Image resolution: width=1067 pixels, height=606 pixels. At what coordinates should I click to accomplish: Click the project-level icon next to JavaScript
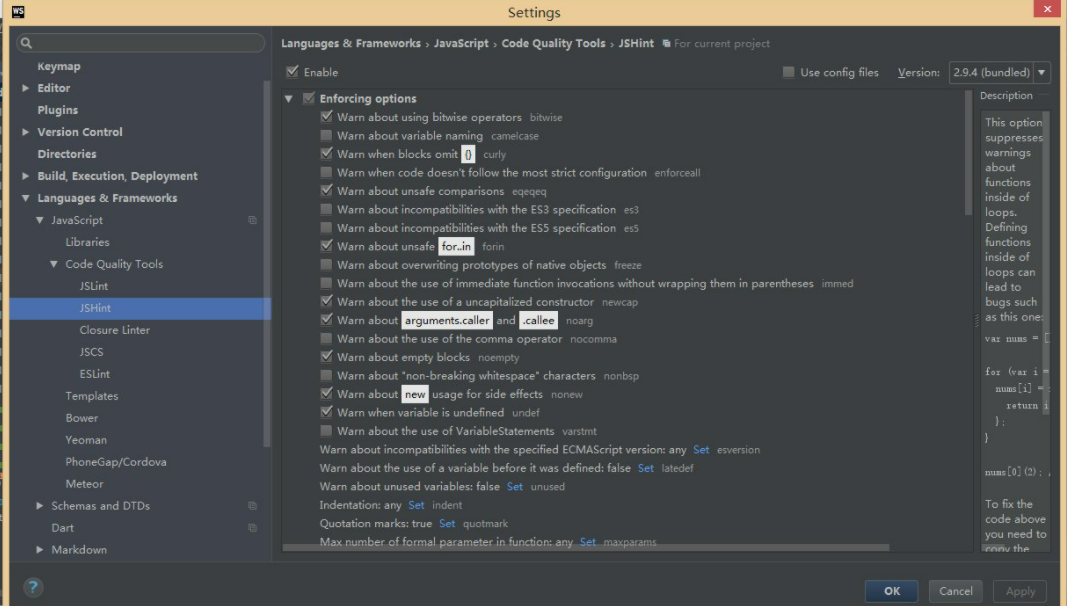point(252,220)
